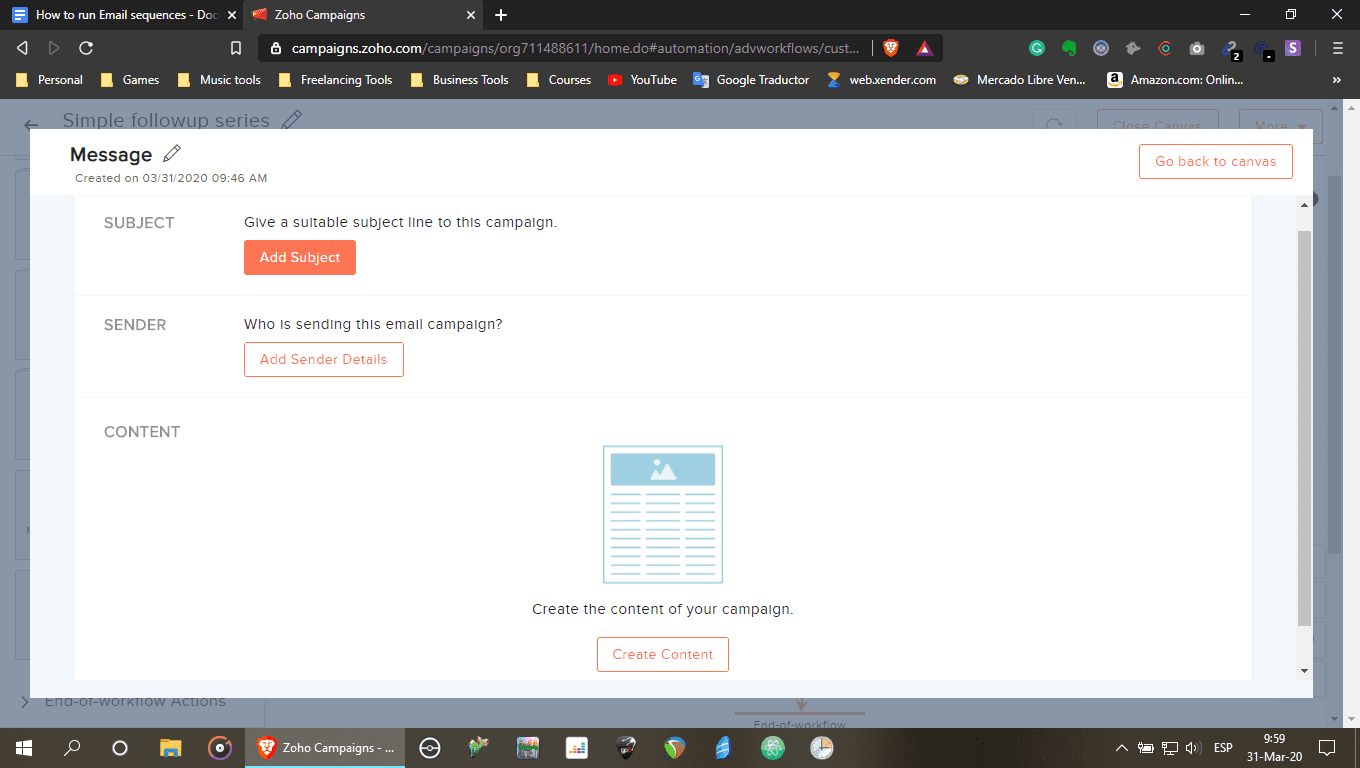Viewport: 1360px width, 768px height.
Task: Click the browser back arrow
Action: click(x=21, y=47)
